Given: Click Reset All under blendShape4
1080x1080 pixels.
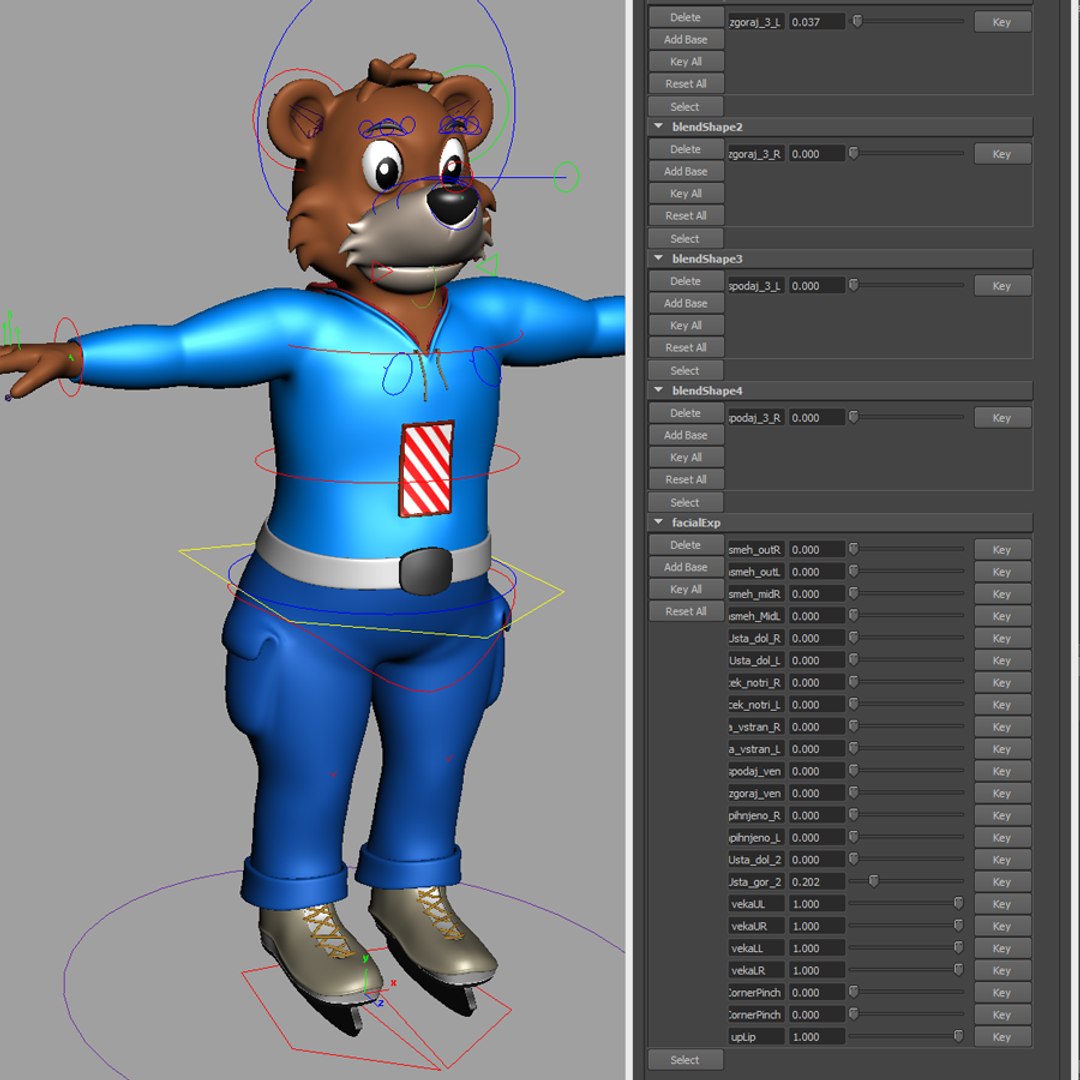Looking at the screenshot, I should point(686,479).
